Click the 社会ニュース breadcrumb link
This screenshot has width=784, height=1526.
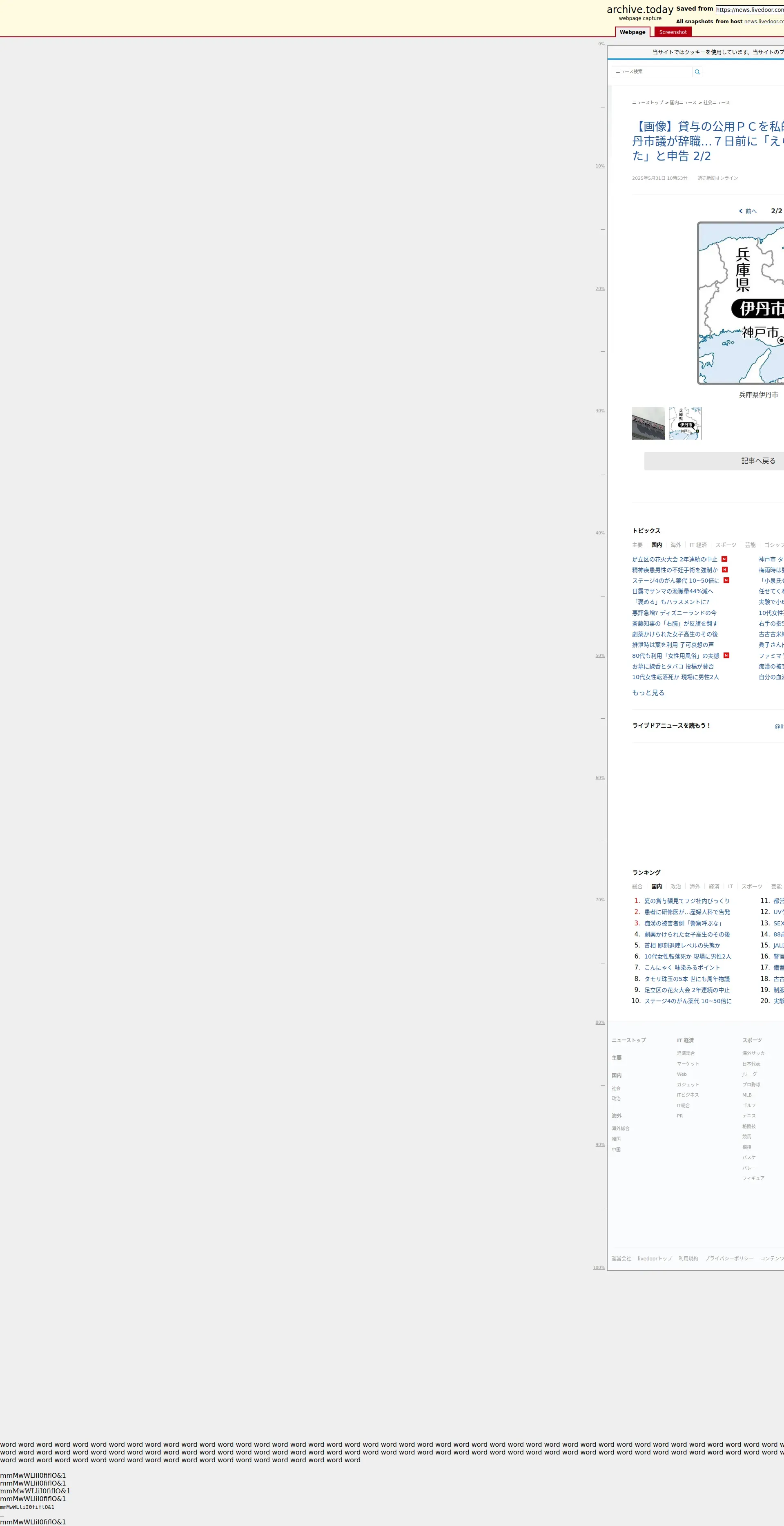[716, 103]
